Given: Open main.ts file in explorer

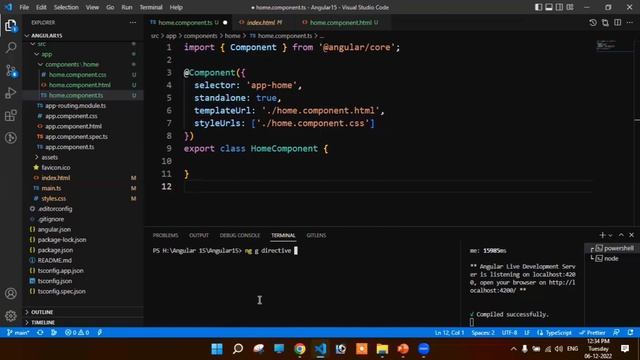Looking at the screenshot, I should [x=51, y=188].
